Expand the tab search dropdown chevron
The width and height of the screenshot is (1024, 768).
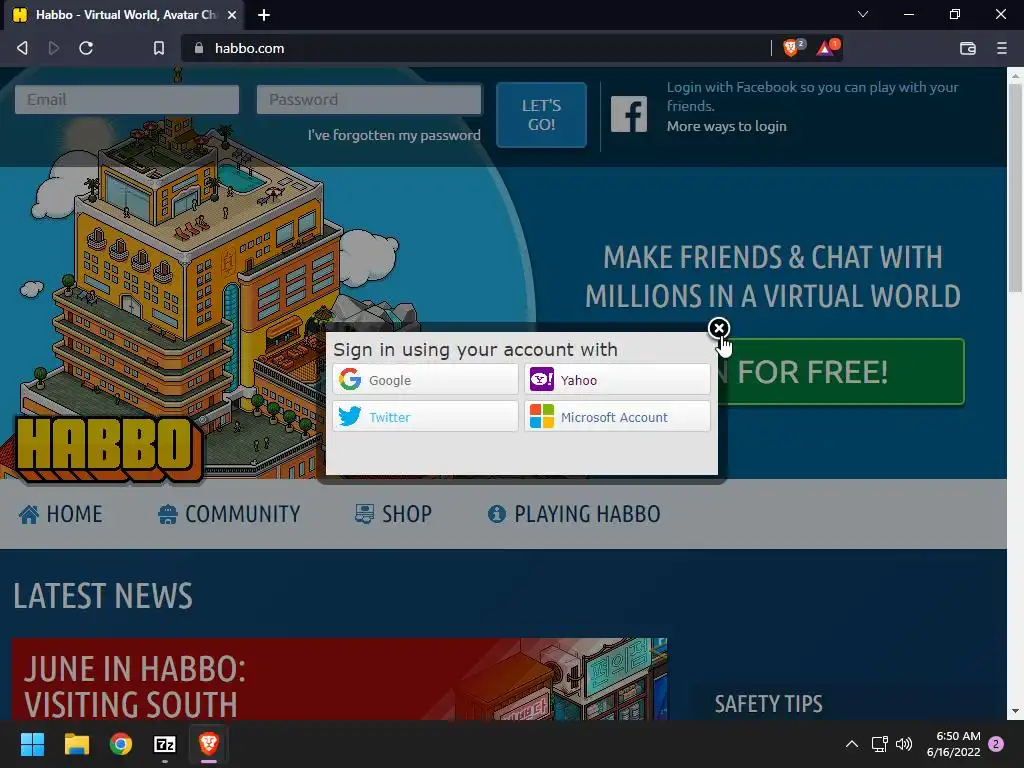pos(863,14)
